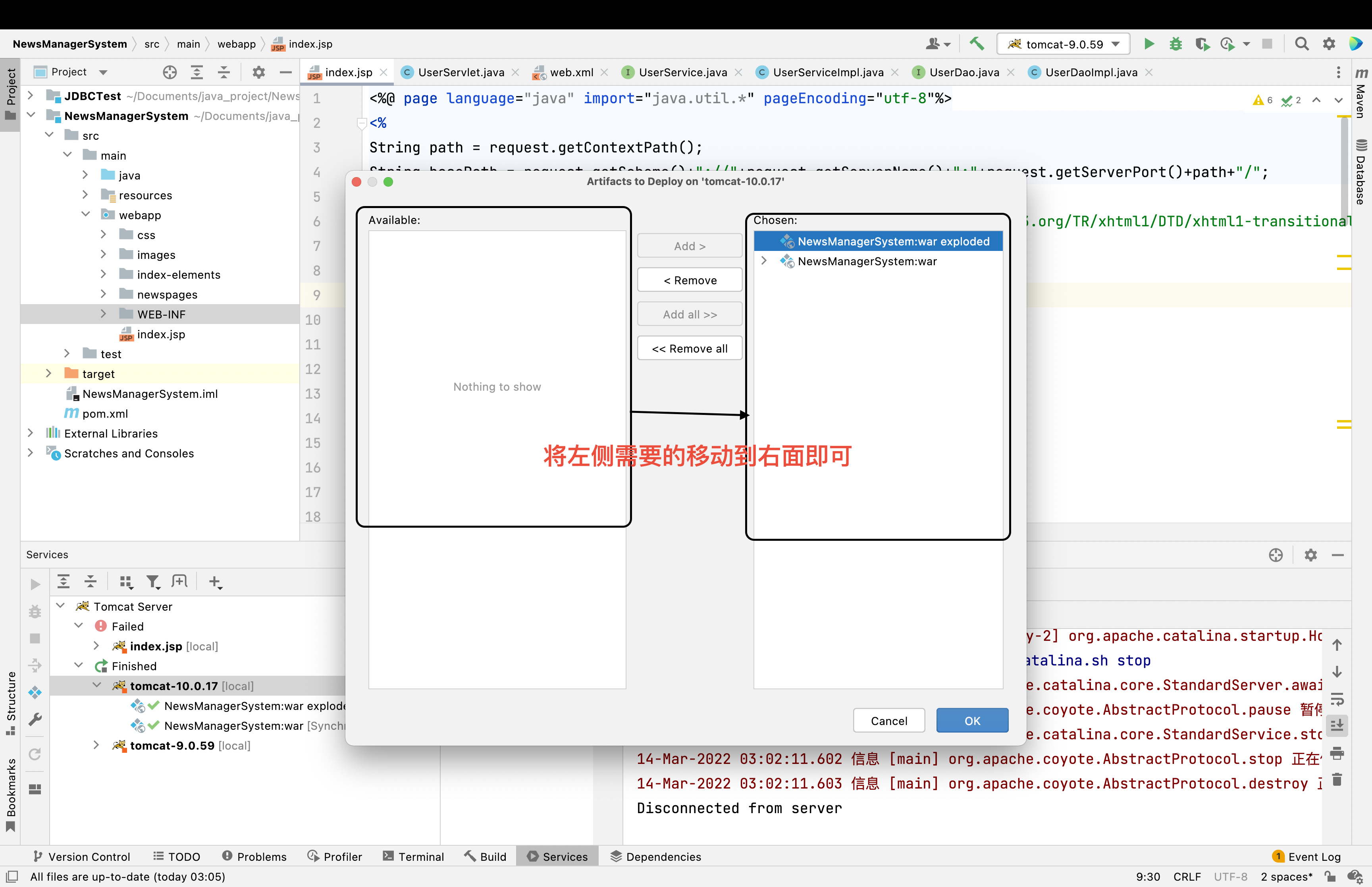Open tool windows quick access in status bar

point(12,876)
